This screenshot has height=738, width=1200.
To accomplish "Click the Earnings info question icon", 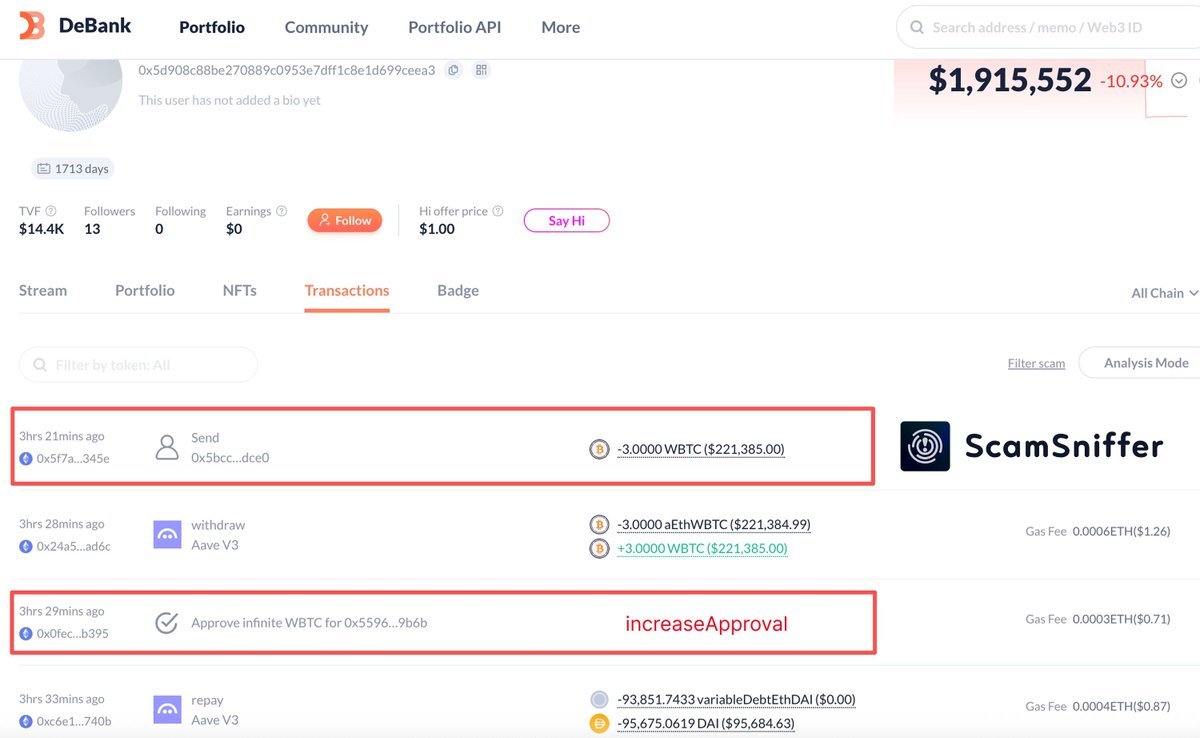I will (281, 211).
